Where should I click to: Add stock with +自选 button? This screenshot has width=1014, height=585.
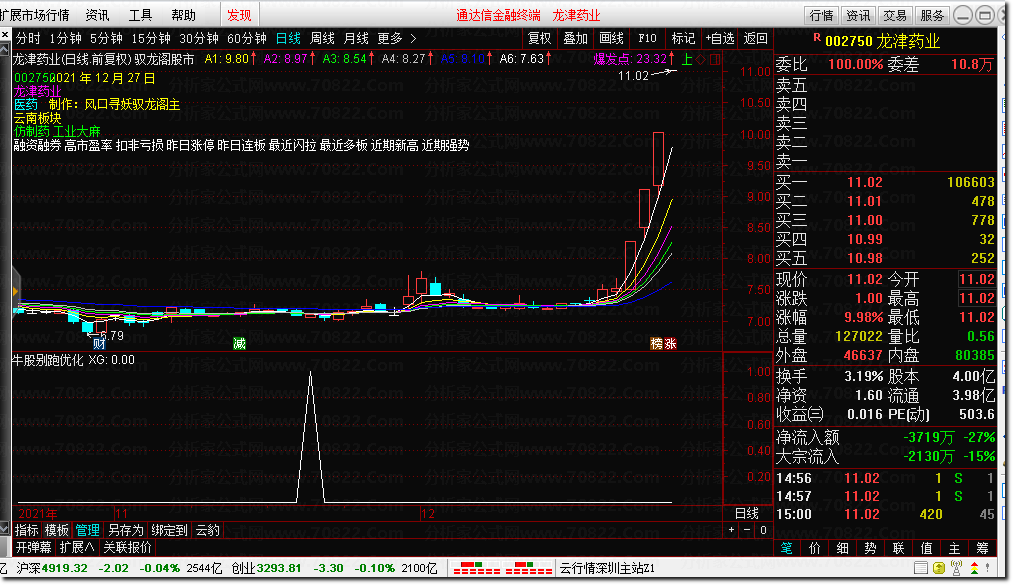click(719, 39)
